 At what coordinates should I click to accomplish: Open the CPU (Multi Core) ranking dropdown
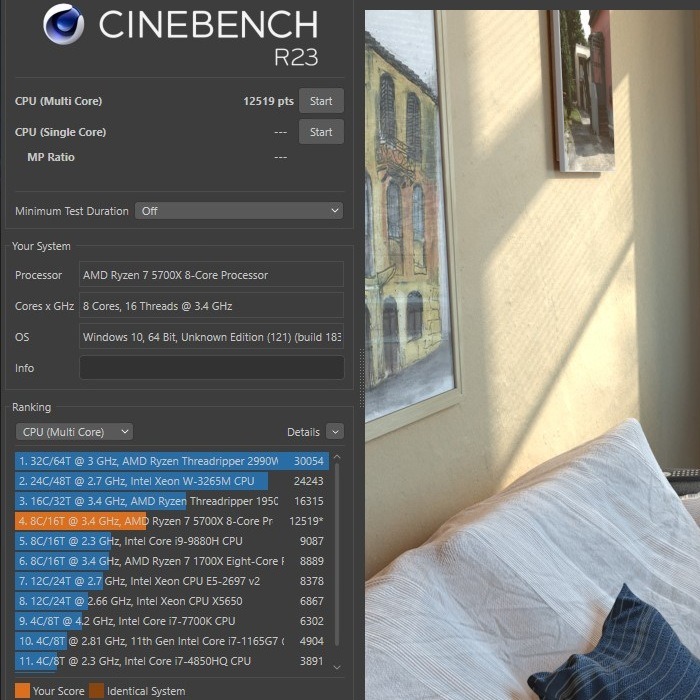pos(75,432)
